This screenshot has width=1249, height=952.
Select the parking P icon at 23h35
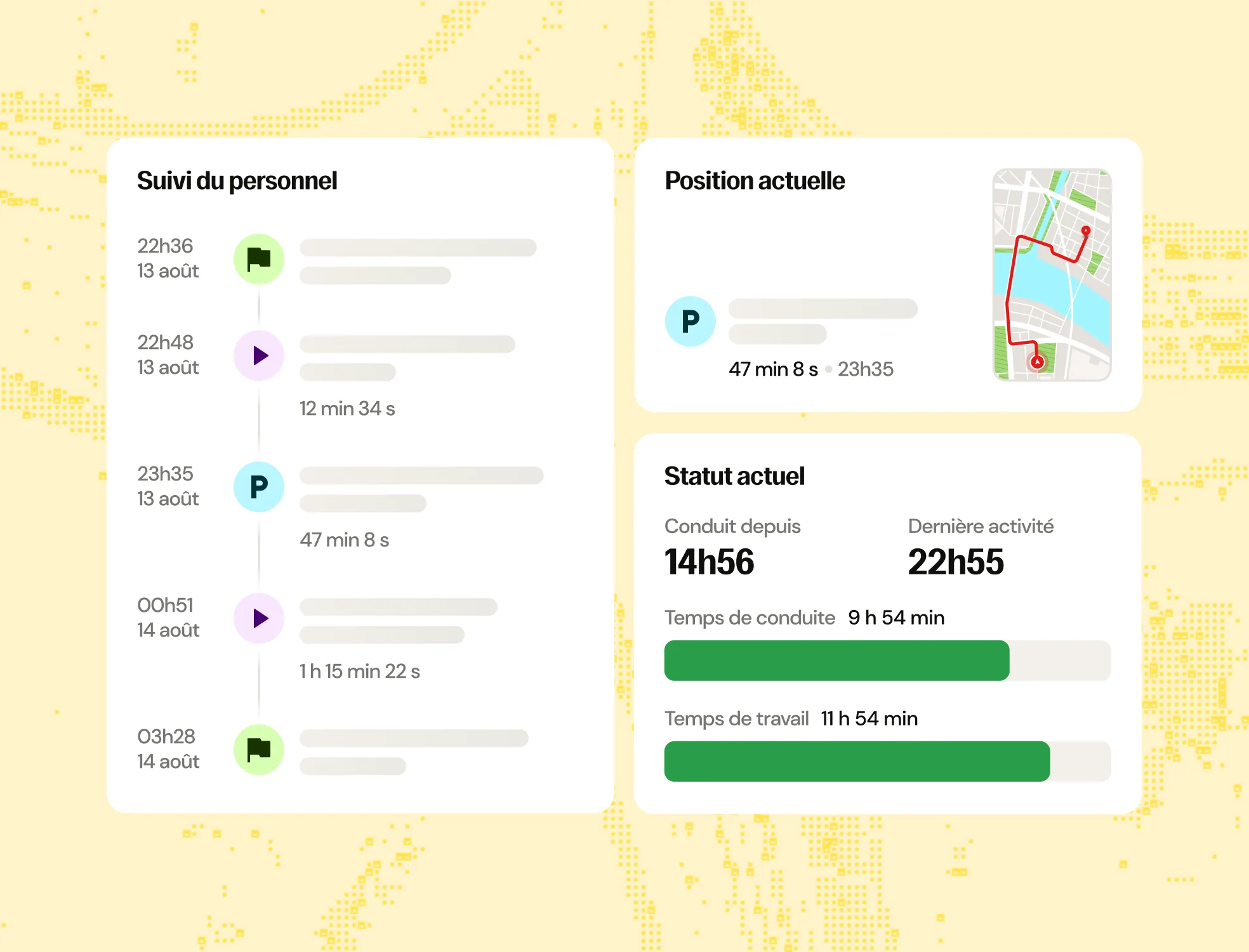tap(259, 487)
